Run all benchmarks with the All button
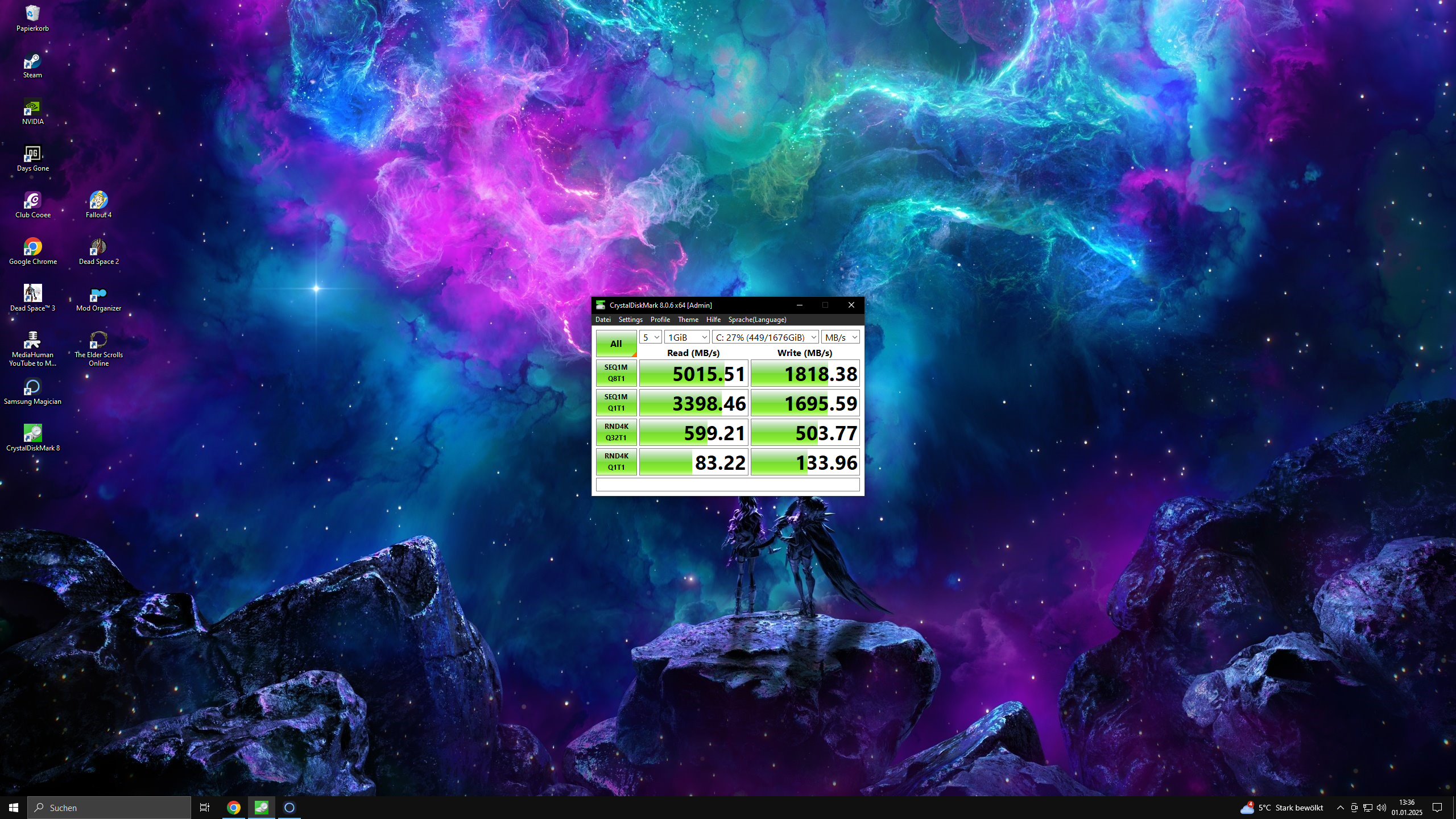The image size is (1456, 819). pos(616,344)
